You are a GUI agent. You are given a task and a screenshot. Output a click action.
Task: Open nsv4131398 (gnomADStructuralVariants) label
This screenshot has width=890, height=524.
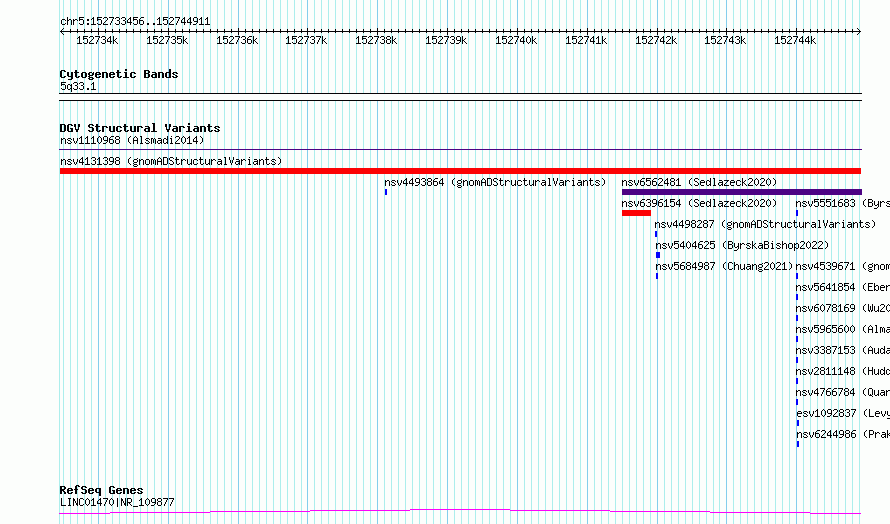pos(171,161)
